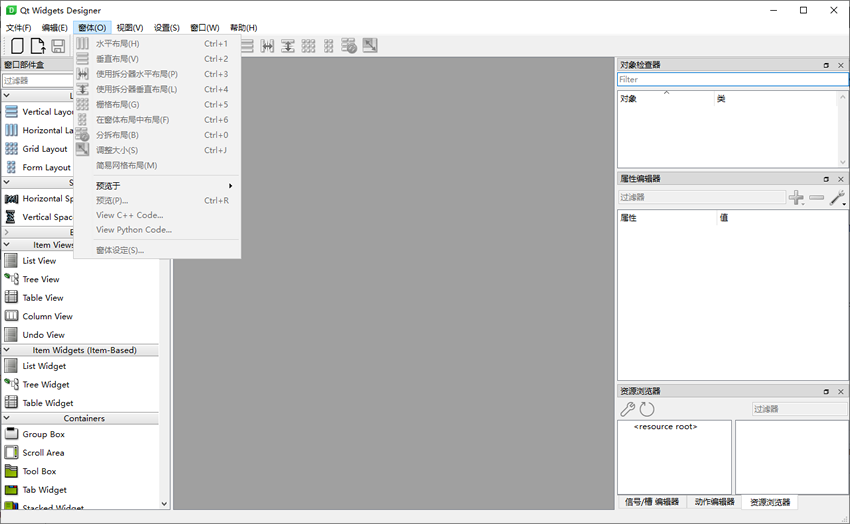850x524 pixels.
Task: Click the form layout toolbar icon
Action: 329,46
